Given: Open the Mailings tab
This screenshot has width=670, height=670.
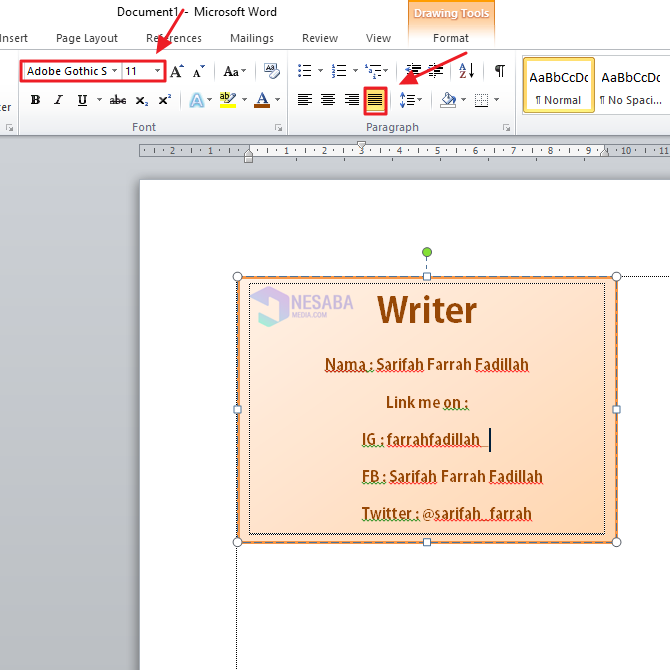Looking at the screenshot, I should [x=252, y=38].
